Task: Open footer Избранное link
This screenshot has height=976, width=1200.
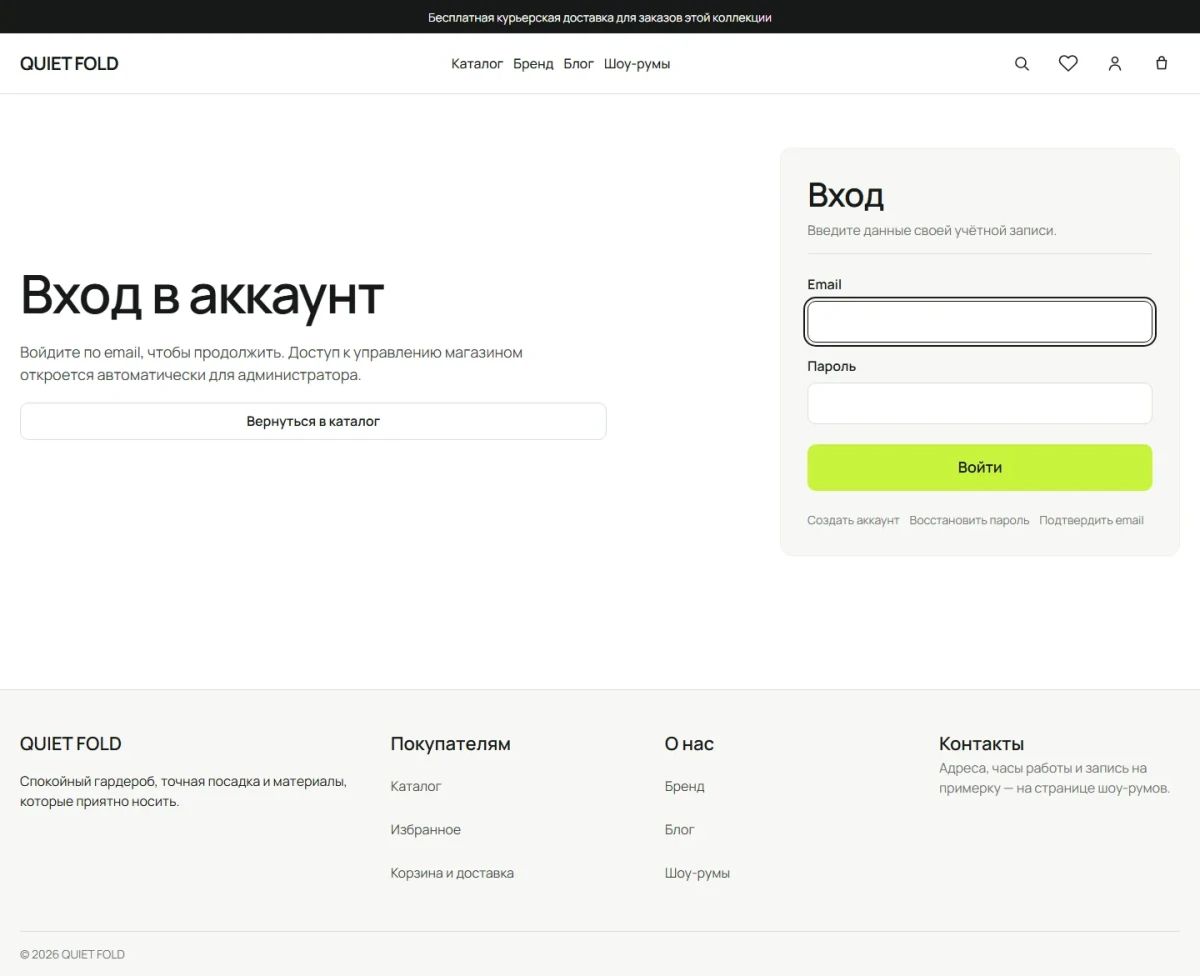Action: 426,830
